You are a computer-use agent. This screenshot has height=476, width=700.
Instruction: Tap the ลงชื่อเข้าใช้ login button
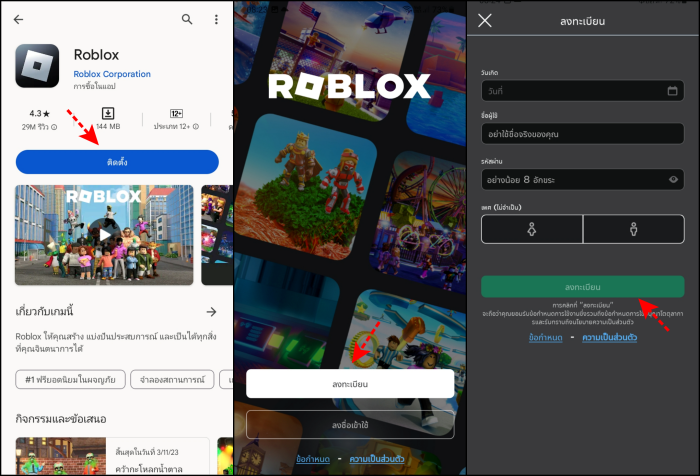click(350, 425)
